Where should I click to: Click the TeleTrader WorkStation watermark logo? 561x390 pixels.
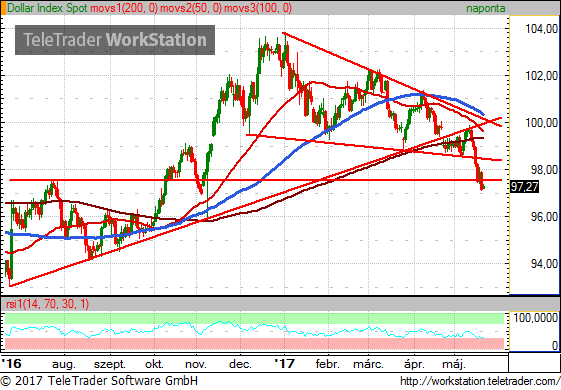click(x=115, y=40)
